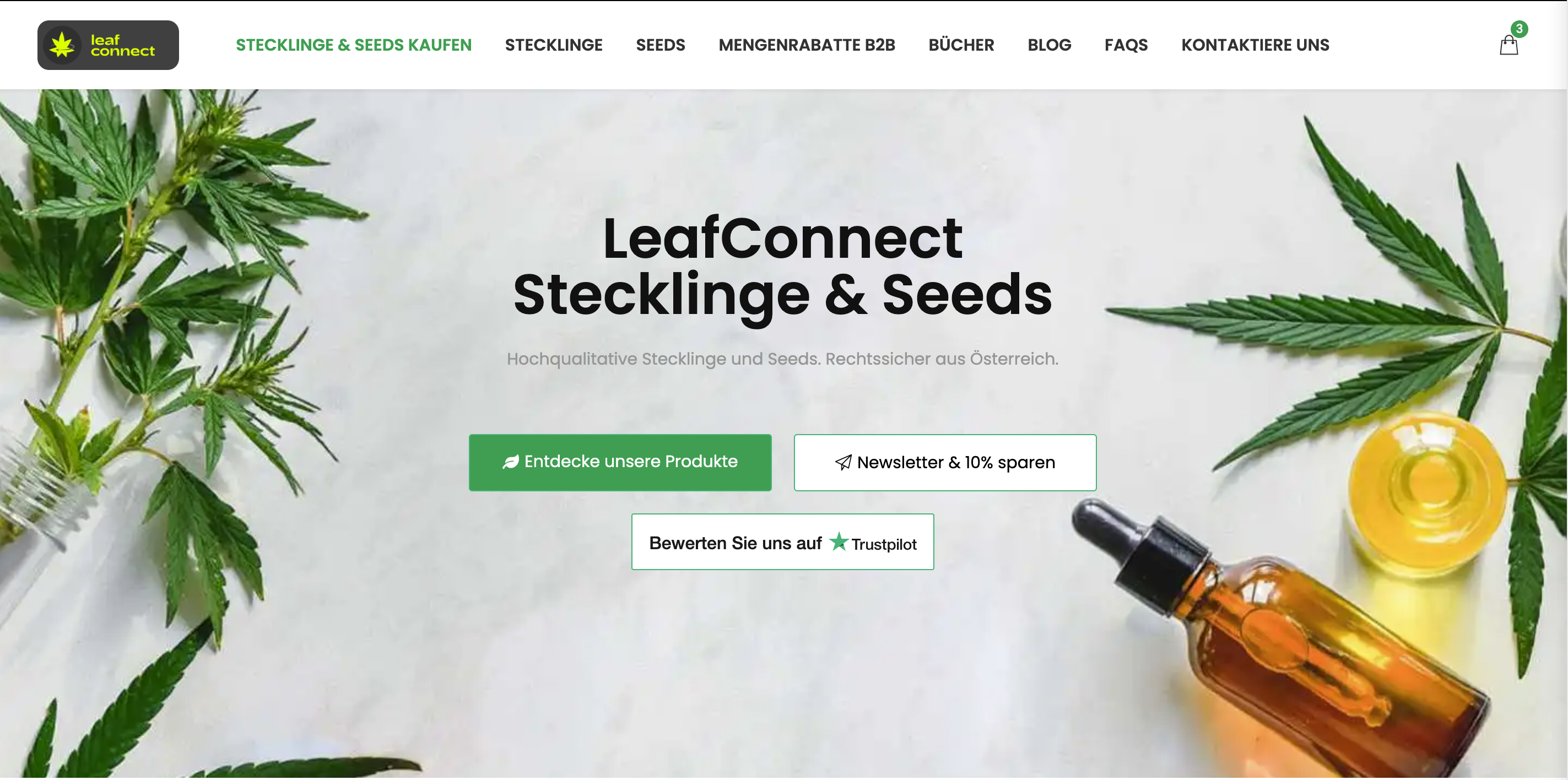Open the FAQs page

coord(1126,45)
